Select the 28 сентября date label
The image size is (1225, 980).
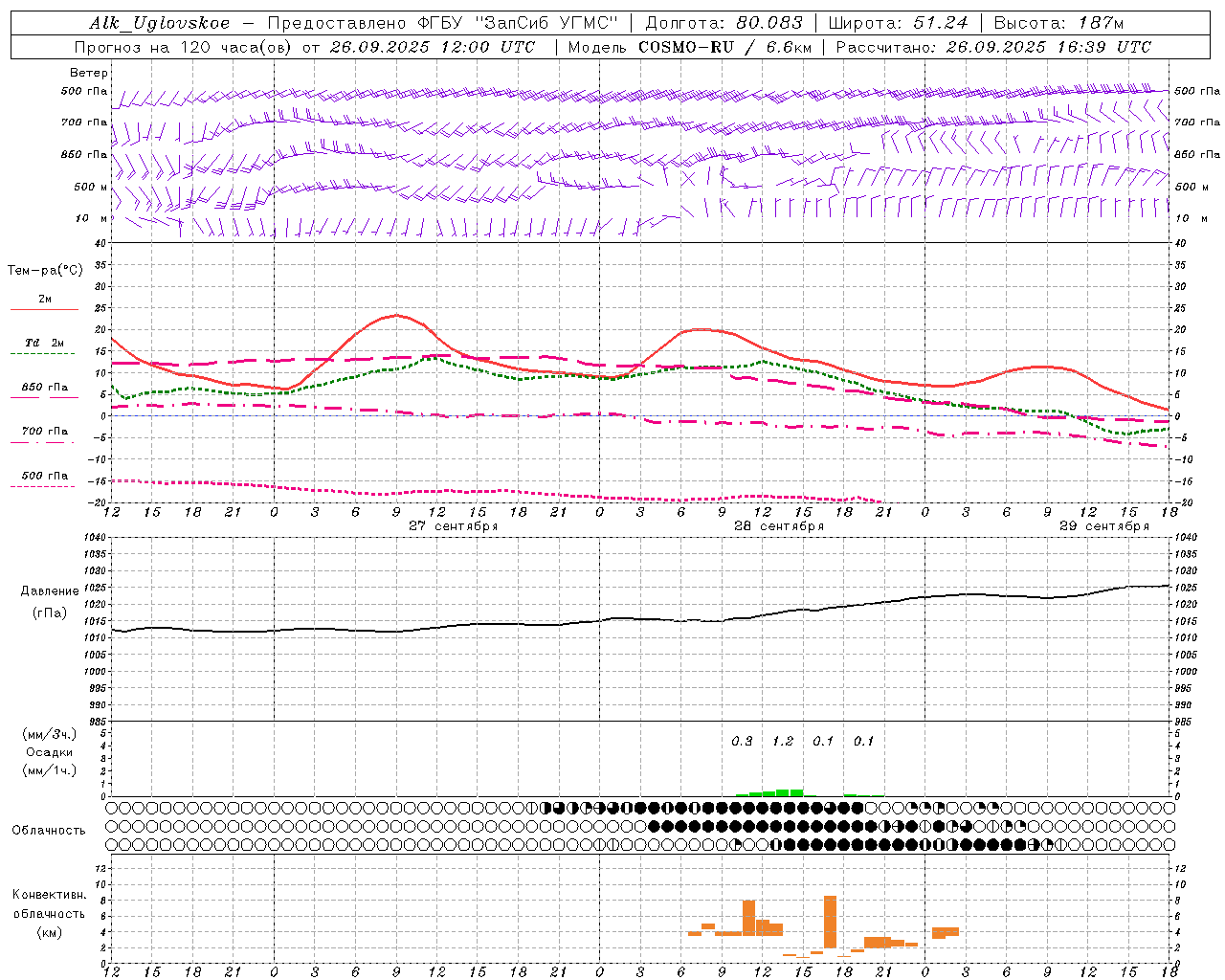point(778,526)
